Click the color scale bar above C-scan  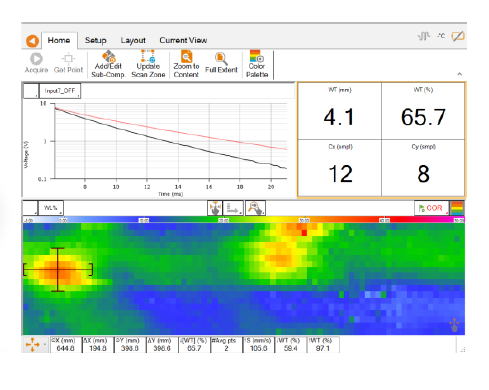click(244, 220)
